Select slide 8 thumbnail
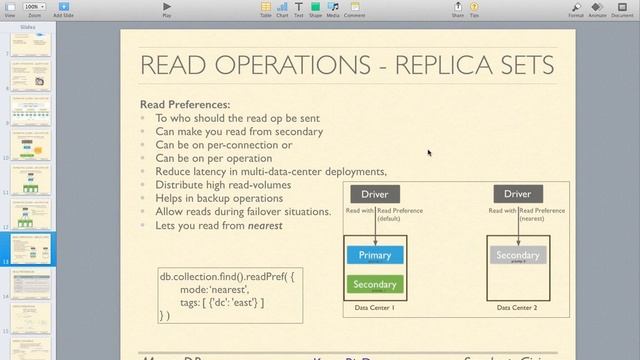Image resolution: width=640 pixels, height=360 pixels. pyautogui.click(x=31, y=76)
